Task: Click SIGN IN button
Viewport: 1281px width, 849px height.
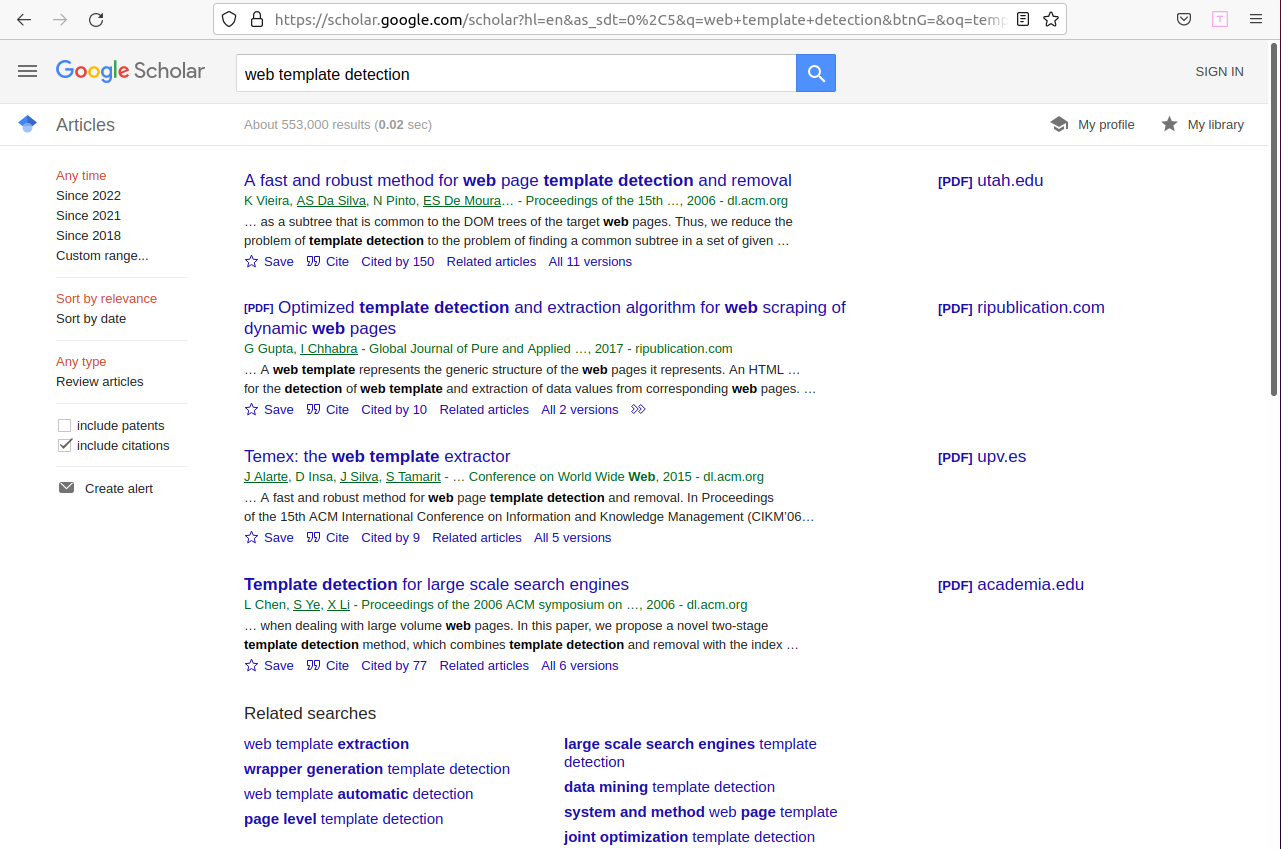Action: point(1220,72)
